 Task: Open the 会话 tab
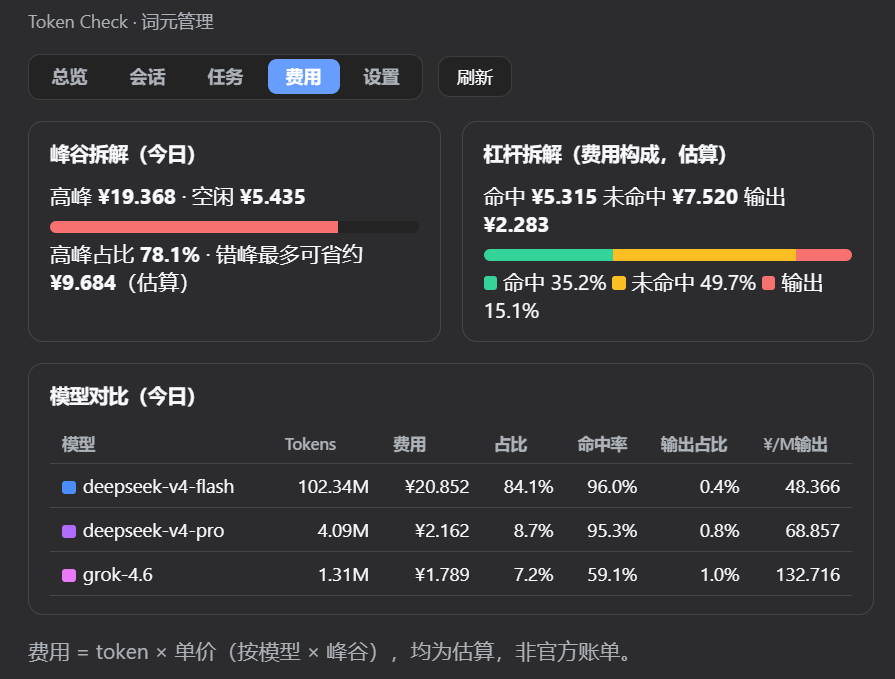147,76
